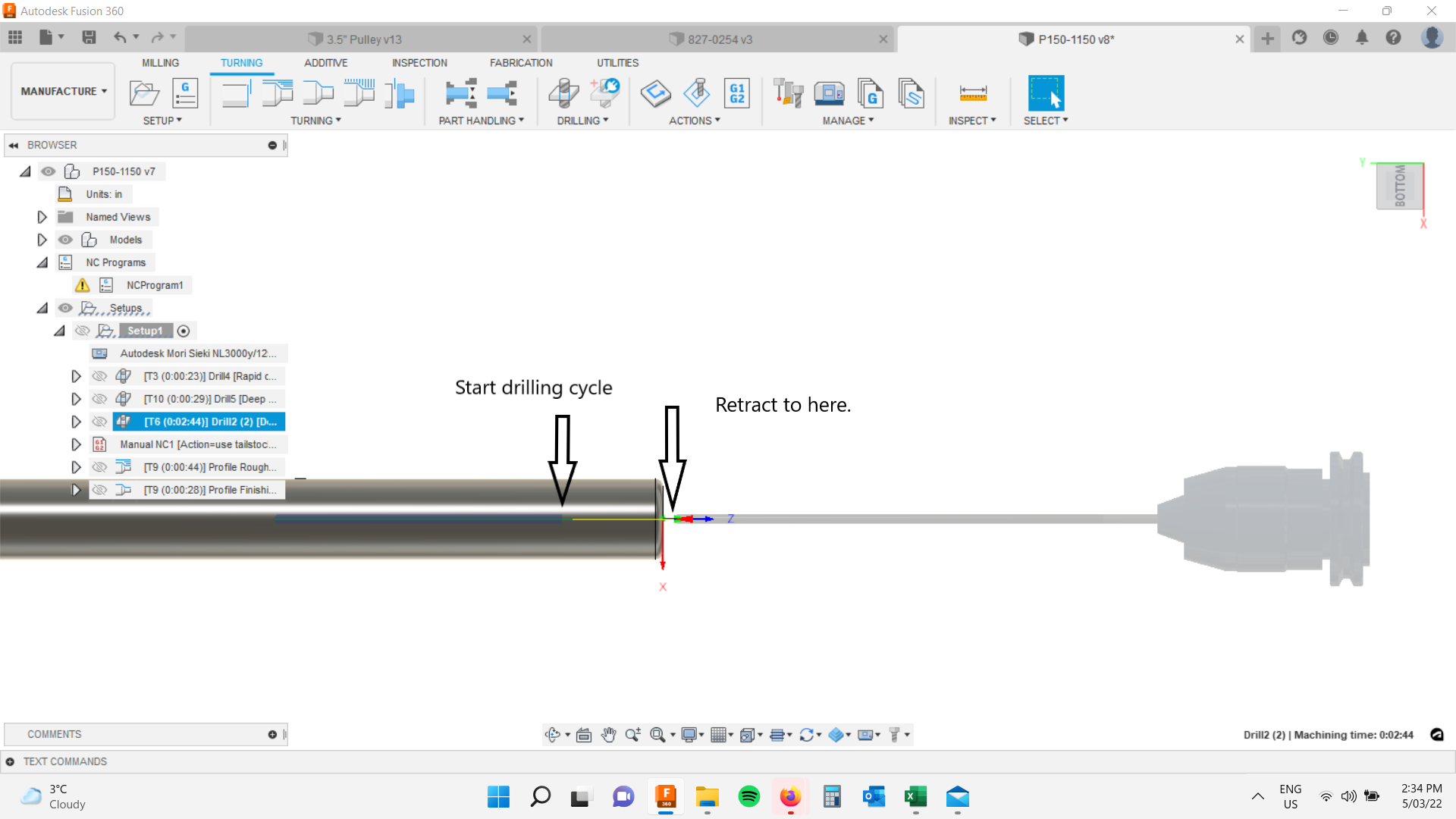Image resolution: width=1456 pixels, height=819 pixels.
Task: Generate toolpaths with the G1G2 icon
Action: (x=736, y=93)
